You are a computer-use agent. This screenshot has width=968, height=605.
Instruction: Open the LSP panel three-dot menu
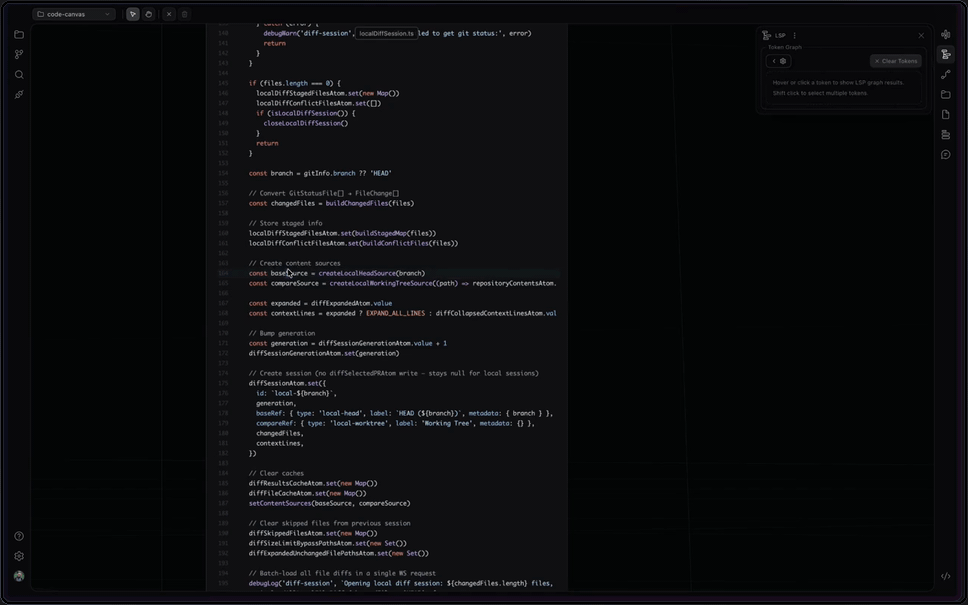click(795, 35)
